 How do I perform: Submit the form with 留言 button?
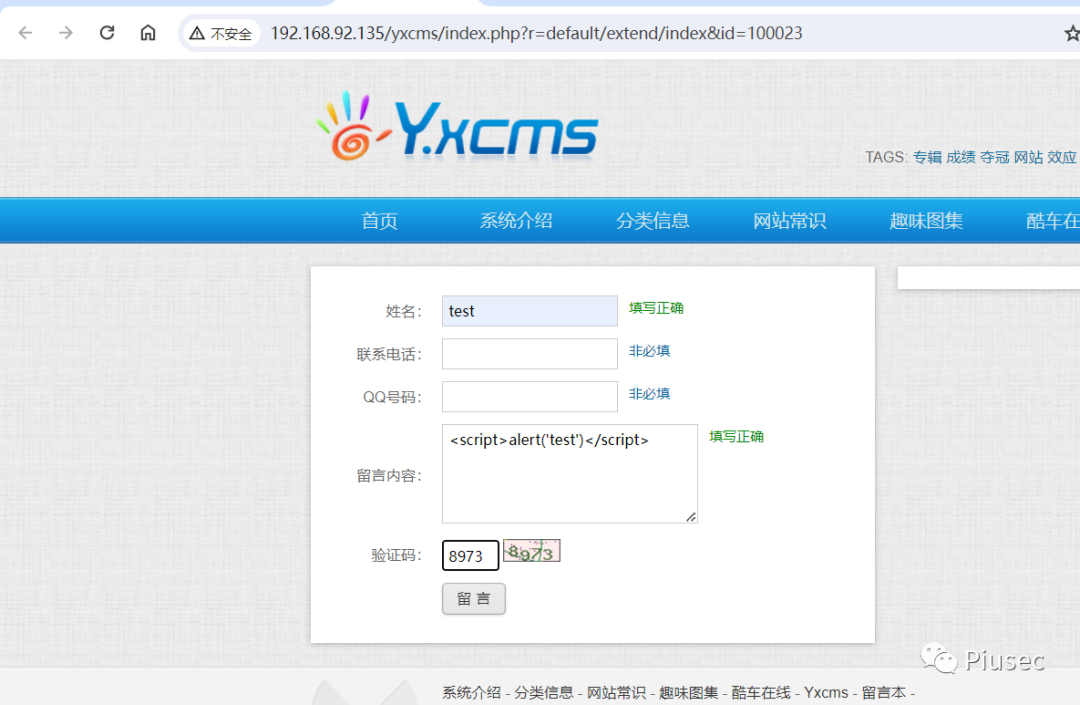click(x=474, y=599)
